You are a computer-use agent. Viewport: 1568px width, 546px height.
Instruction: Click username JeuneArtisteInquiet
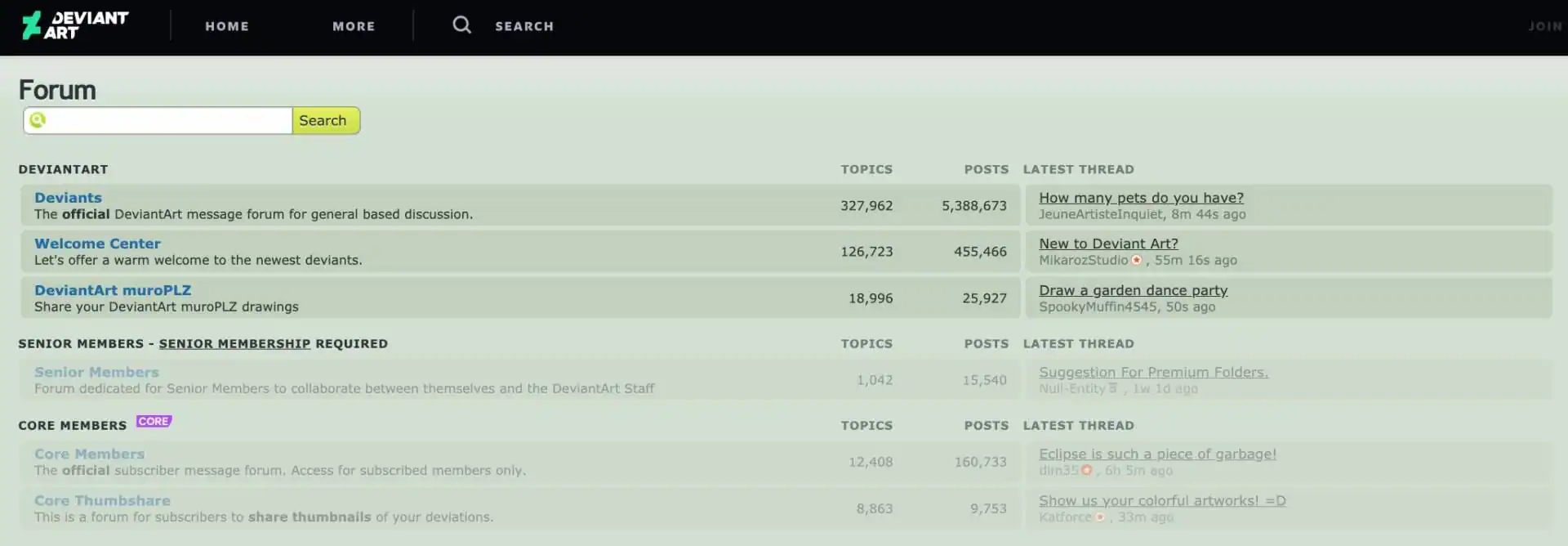tap(1101, 214)
